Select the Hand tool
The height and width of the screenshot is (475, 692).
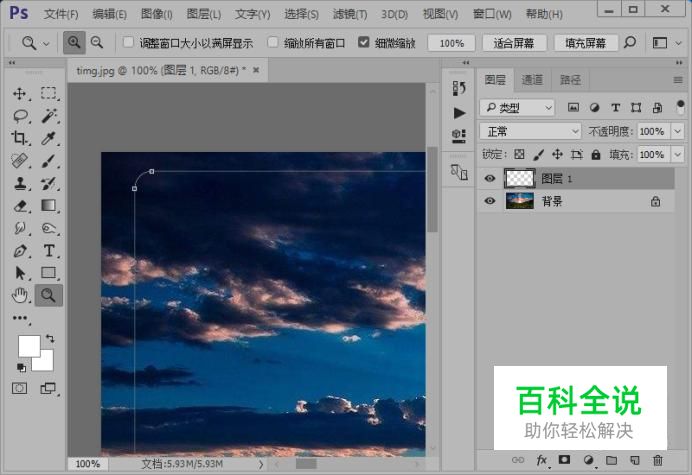pyautogui.click(x=20, y=295)
